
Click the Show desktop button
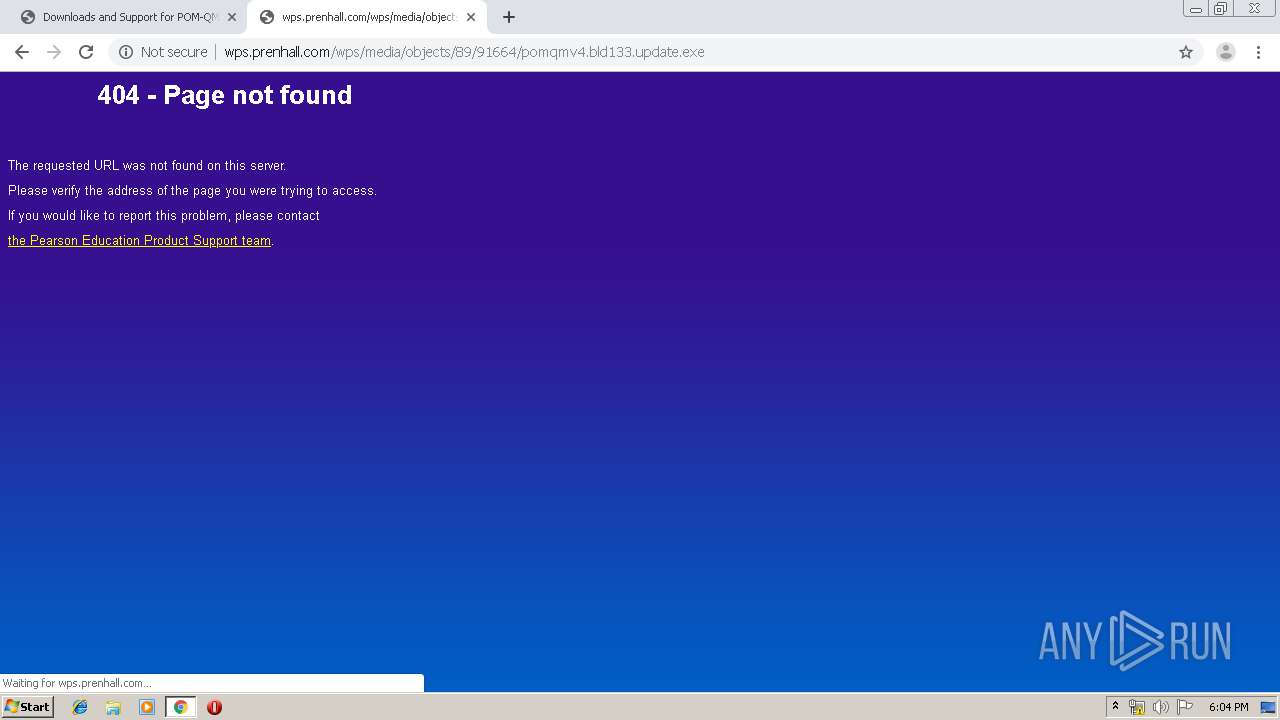click(1268, 707)
